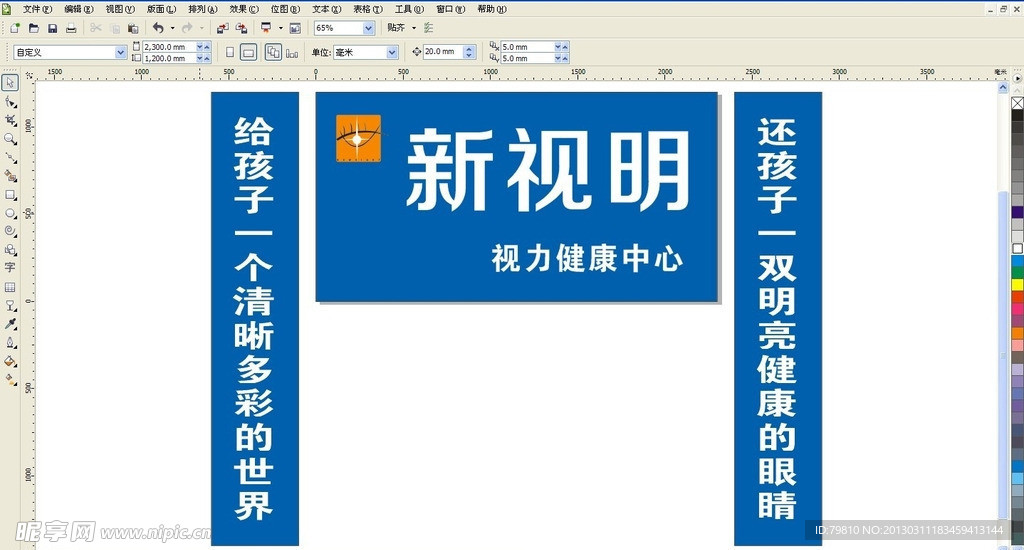The height and width of the screenshot is (550, 1024).
Task: Pick the green swatch in color palette
Action: point(1017,272)
